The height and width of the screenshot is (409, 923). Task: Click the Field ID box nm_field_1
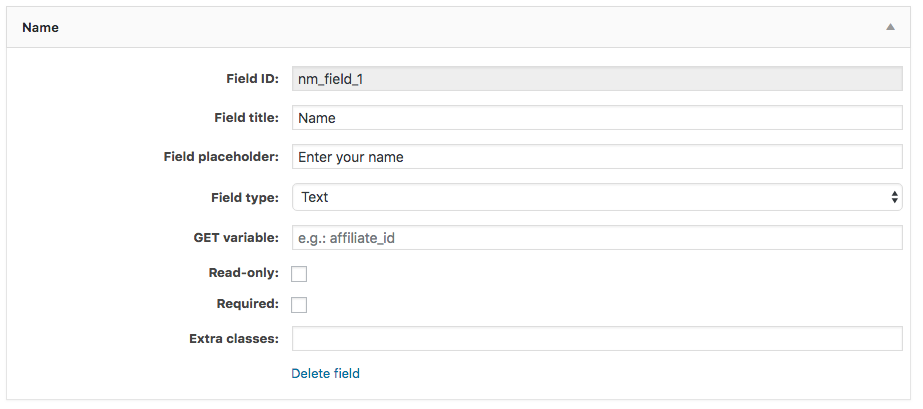(x=597, y=78)
